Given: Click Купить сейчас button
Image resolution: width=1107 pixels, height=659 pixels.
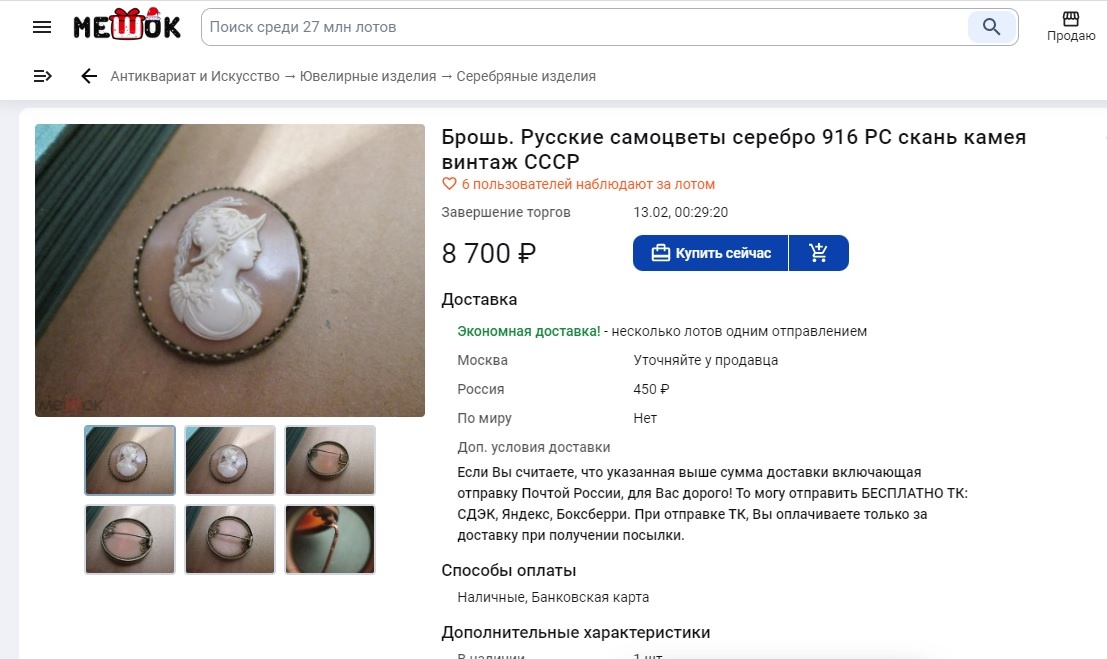Looking at the screenshot, I should coord(710,253).
